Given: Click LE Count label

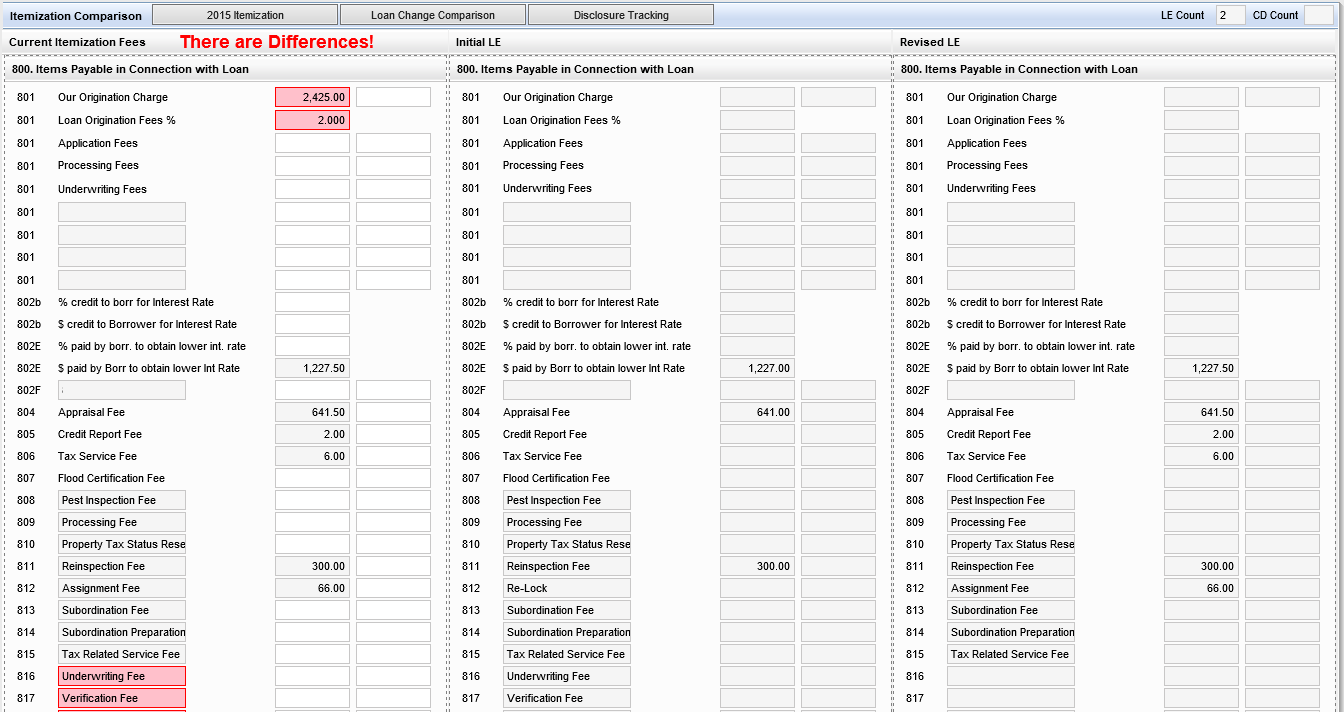Looking at the screenshot, I should coord(1183,16).
